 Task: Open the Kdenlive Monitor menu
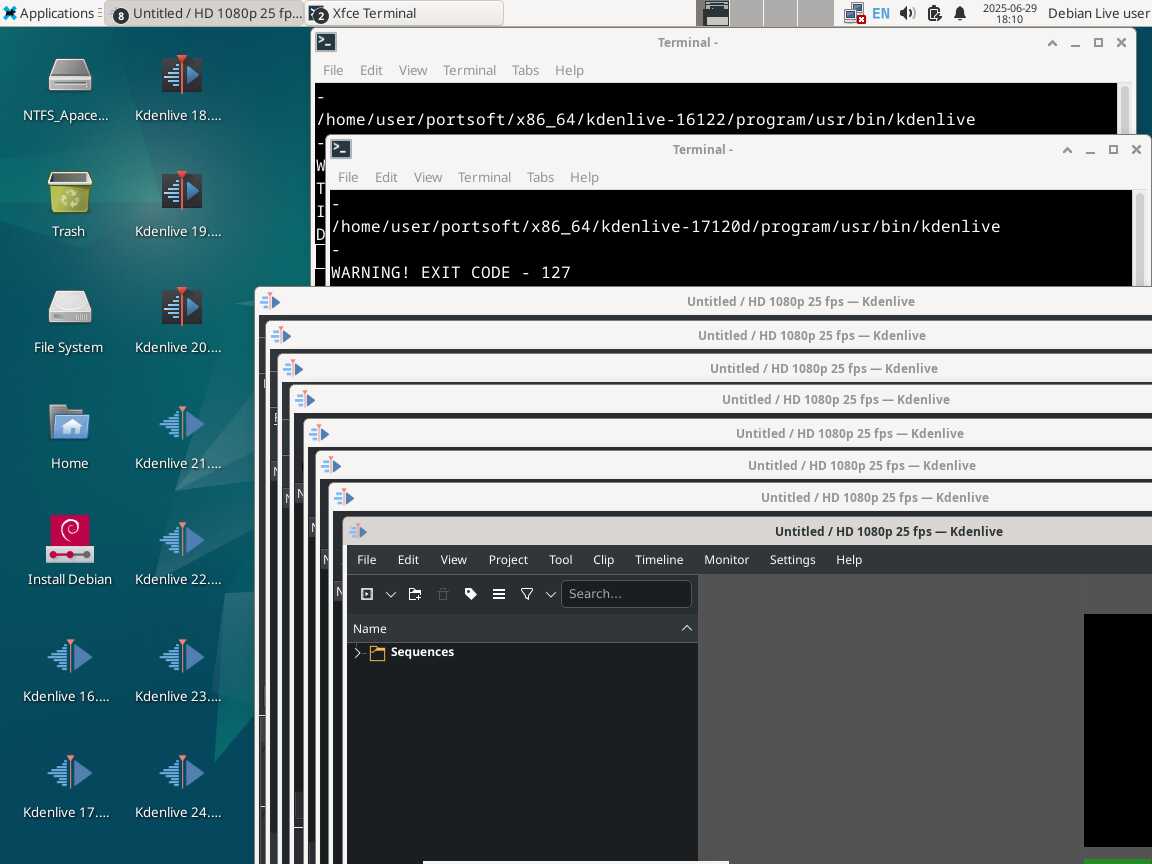pos(727,560)
